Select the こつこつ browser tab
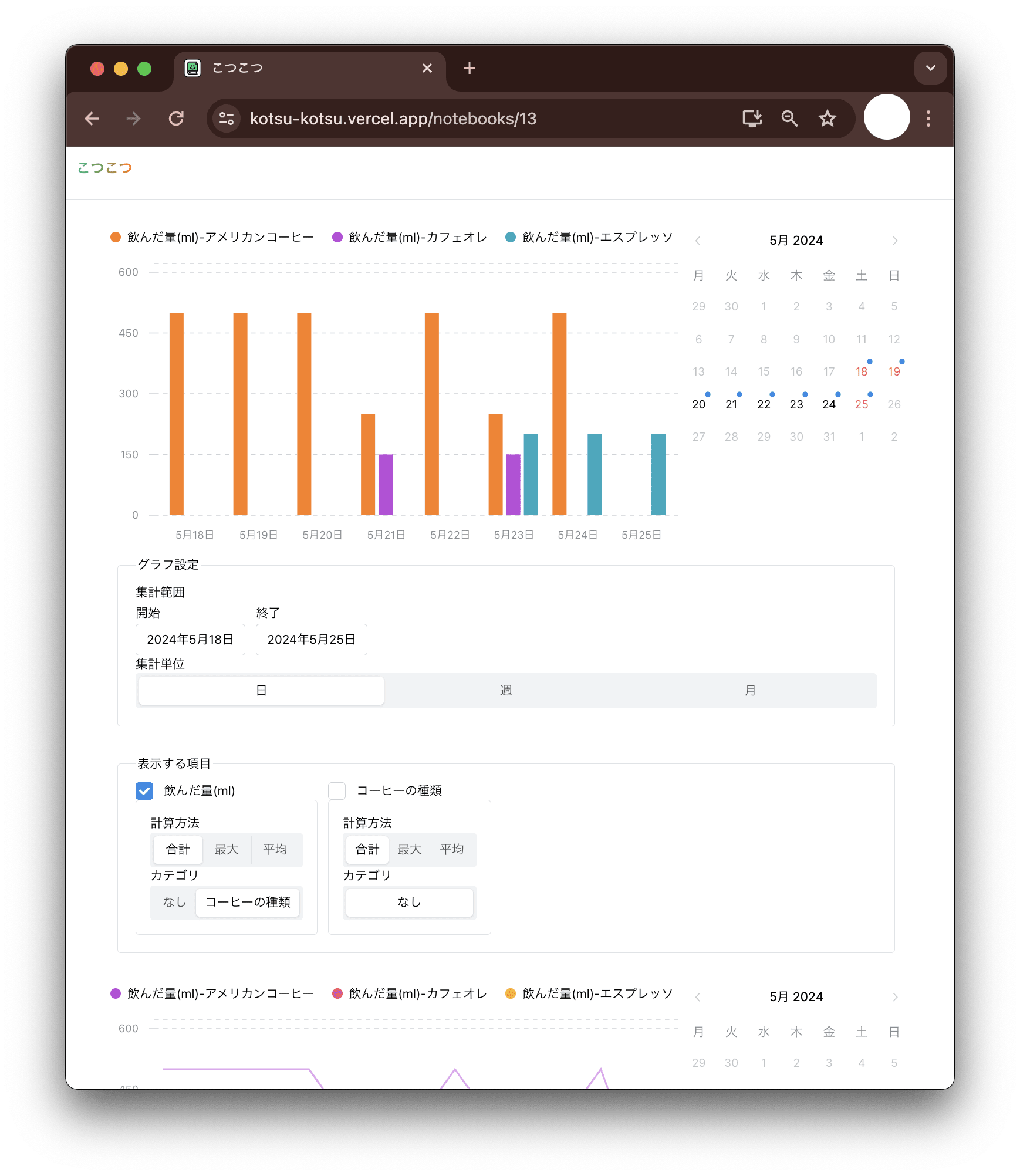 (x=309, y=69)
